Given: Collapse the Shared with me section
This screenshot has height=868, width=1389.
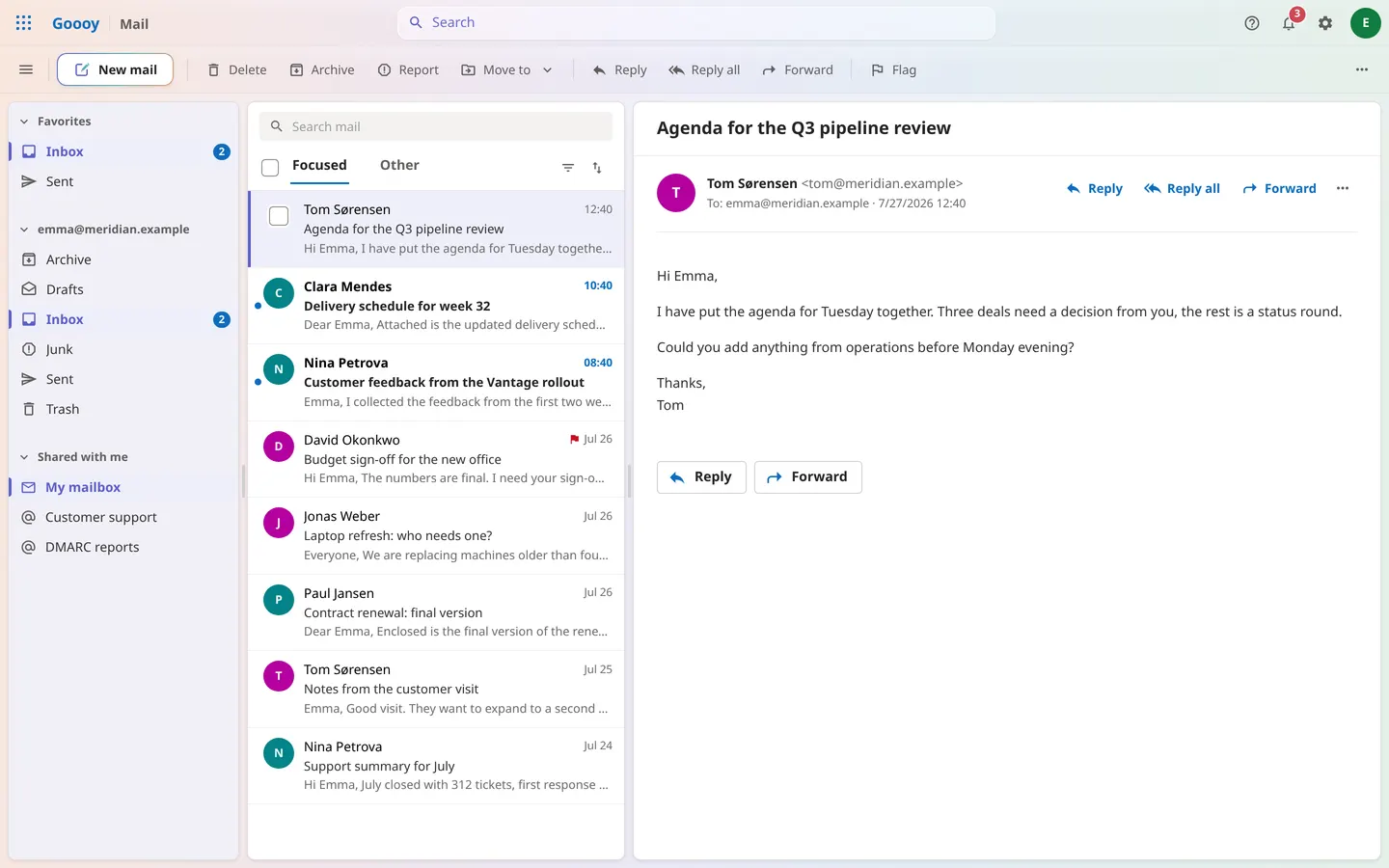Looking at the screenshot, I should click(x=24, y=457).
